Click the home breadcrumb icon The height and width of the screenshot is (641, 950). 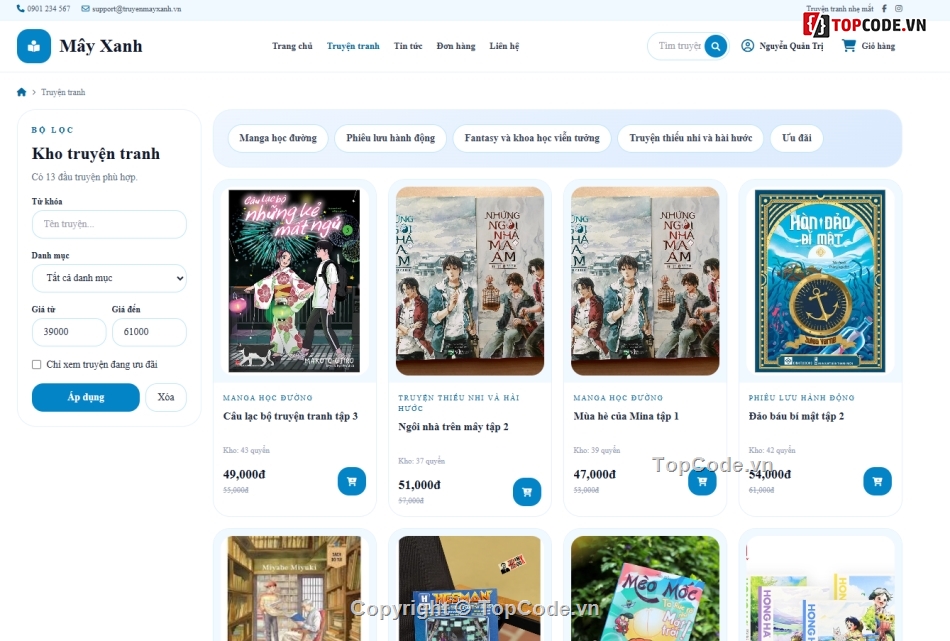click(22, 92)
